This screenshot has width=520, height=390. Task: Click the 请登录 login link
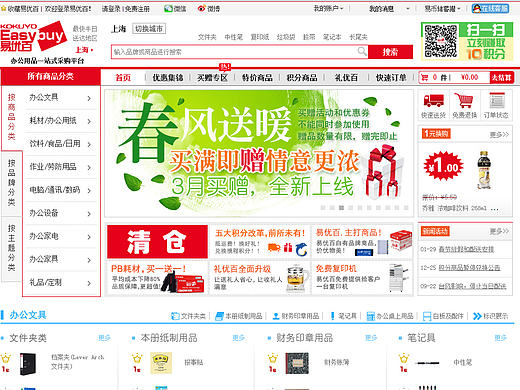[111, 9]
